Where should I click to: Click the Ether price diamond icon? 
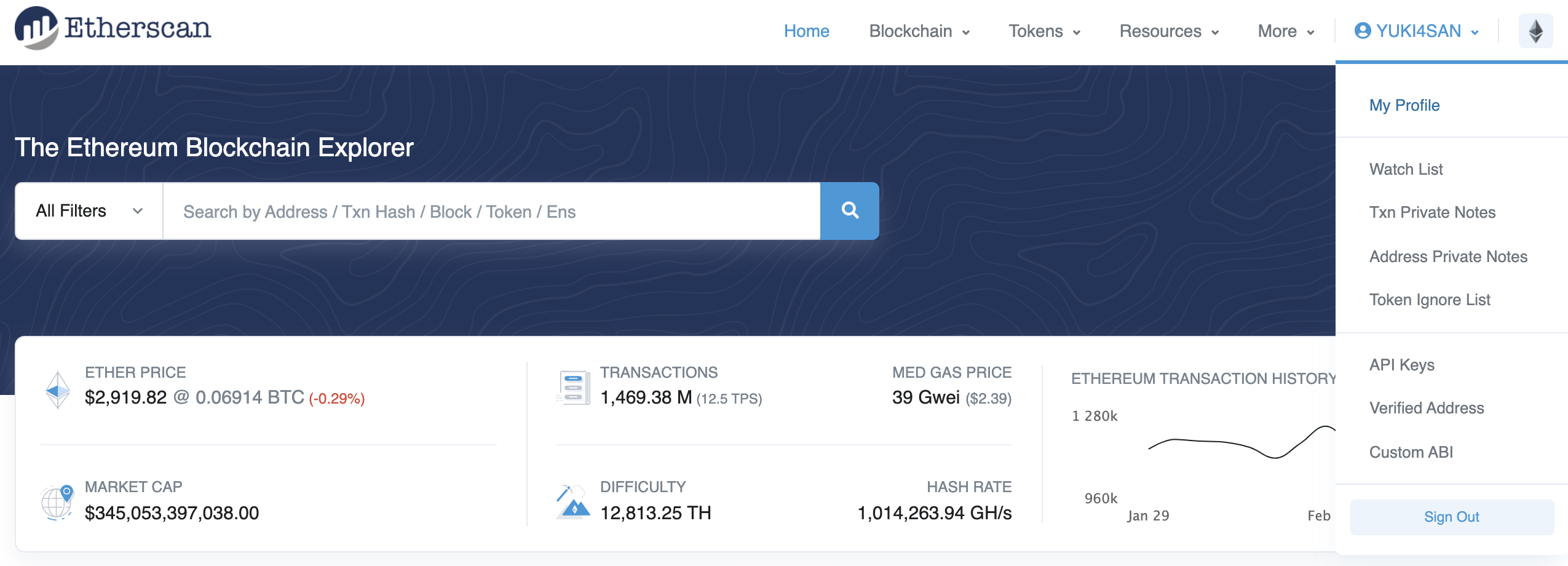click(58, 390)
